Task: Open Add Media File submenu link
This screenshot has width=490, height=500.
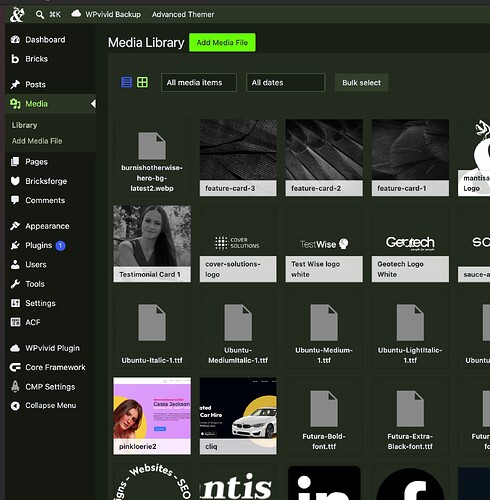Action: (37, 141)
